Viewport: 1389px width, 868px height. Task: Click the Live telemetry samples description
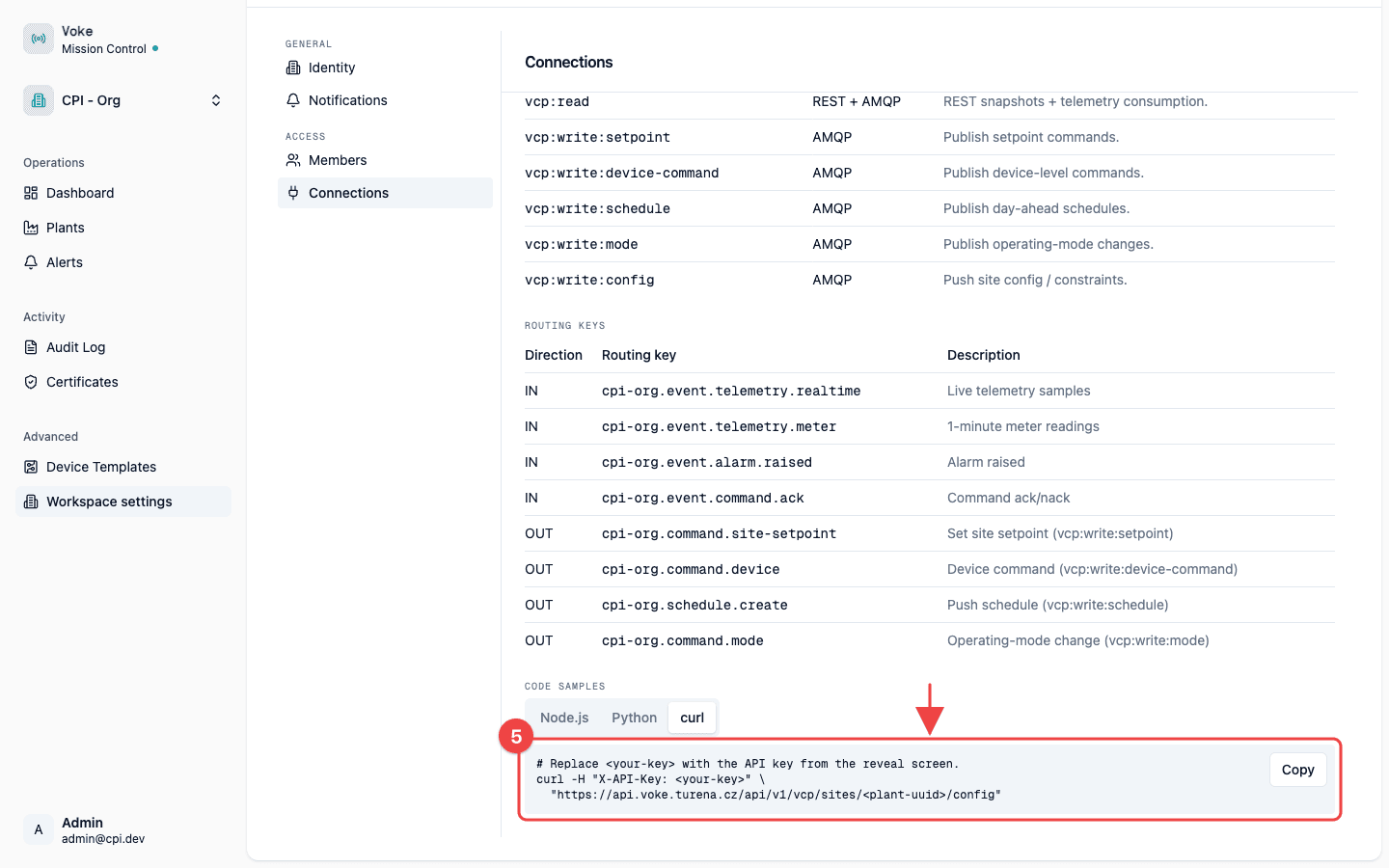coord(1019,391)
